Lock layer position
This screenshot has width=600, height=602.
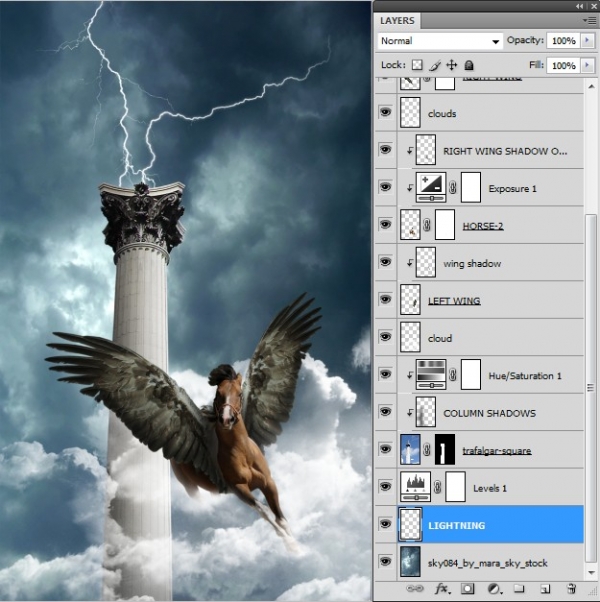pos(452,65)
